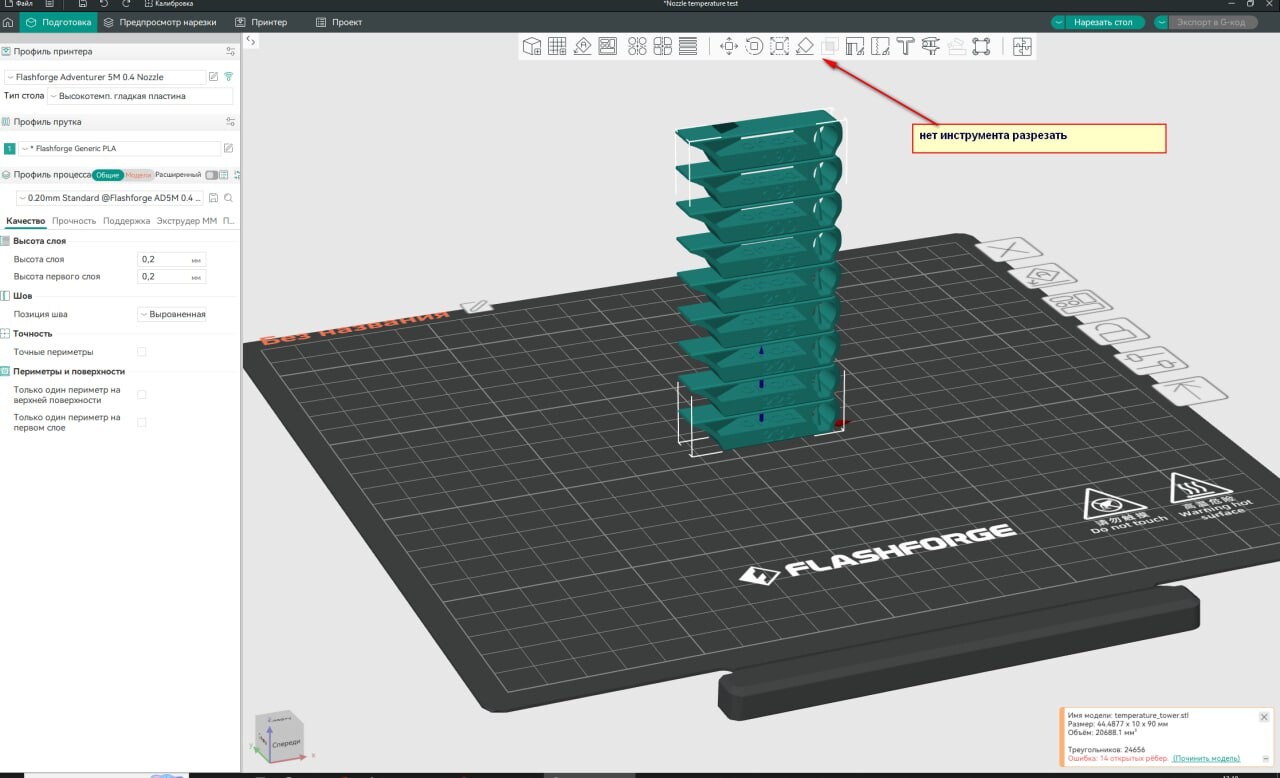Screen dimensions: 1280x778
Task: Click the Высота слоя input field
Action: [171, 259]
